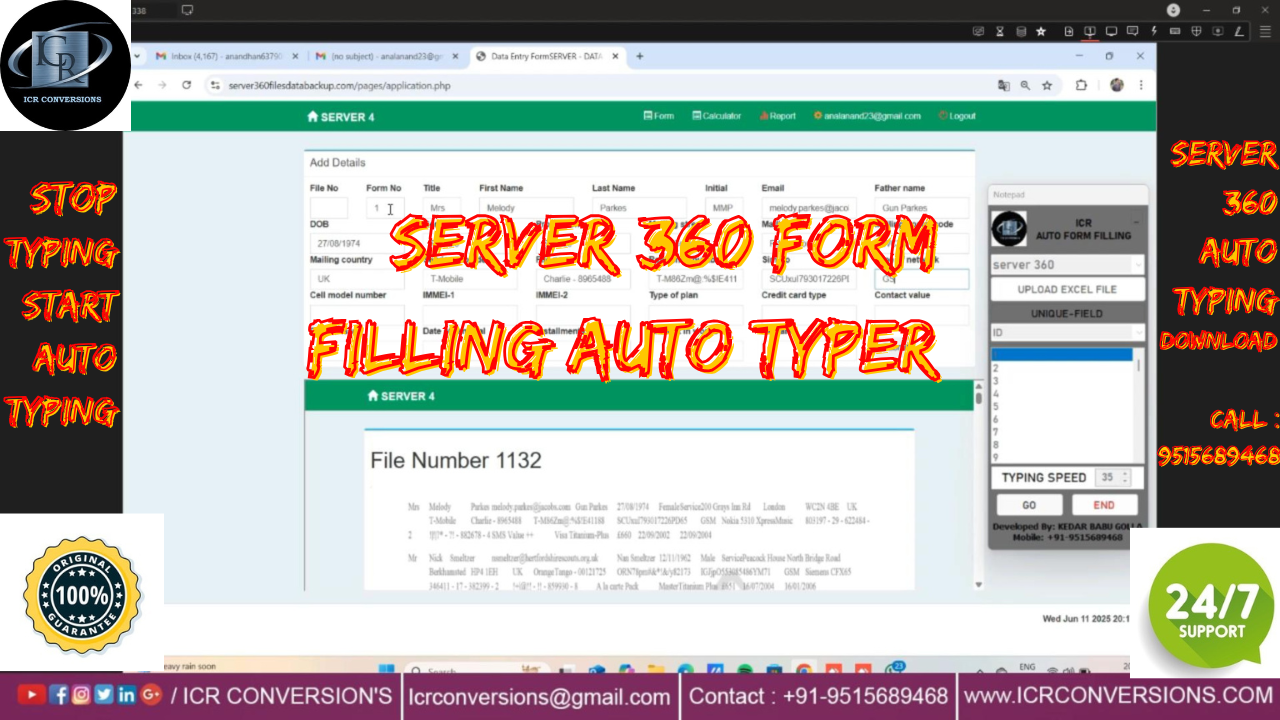Open the browser tab search chevron
The width and height of the screenshot is (1280, 720).
pos(137,56)
